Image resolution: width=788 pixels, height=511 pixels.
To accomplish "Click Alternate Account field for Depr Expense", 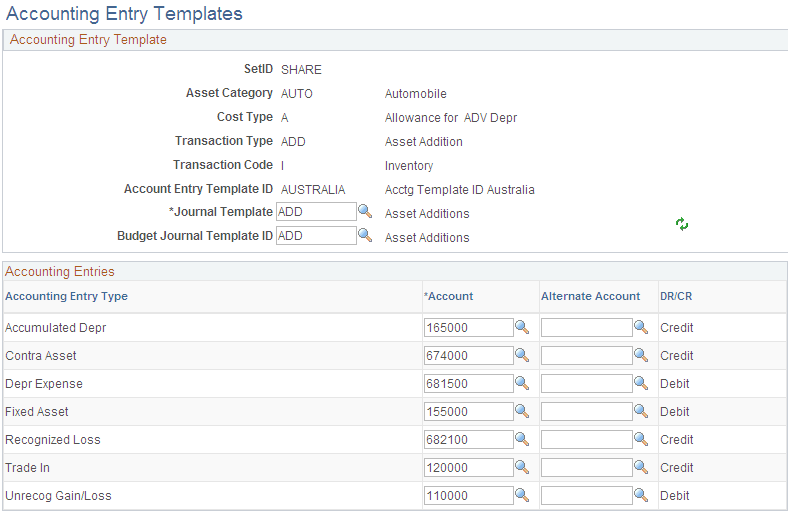I will (586, 384).
